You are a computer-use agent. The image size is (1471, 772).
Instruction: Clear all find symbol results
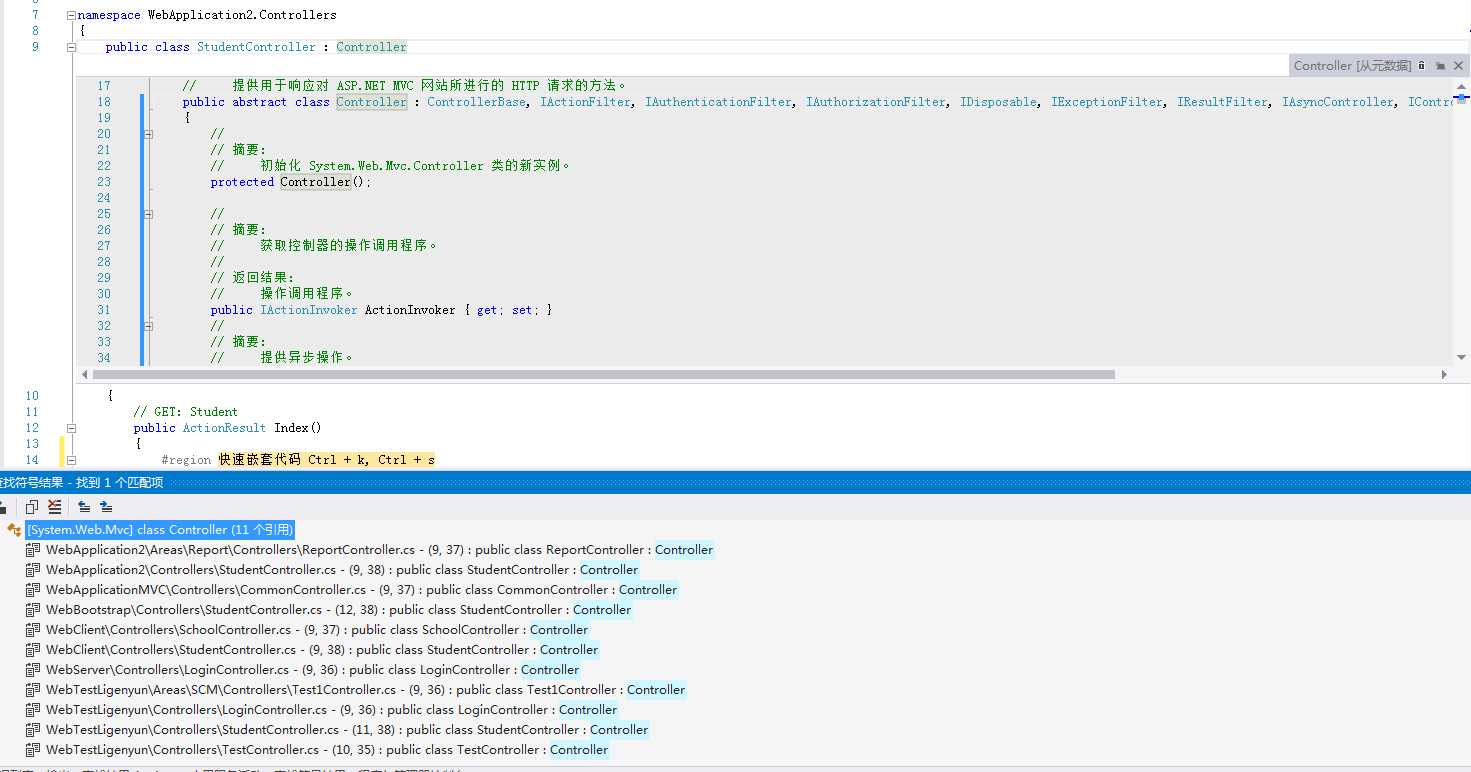tap(54, 507)
